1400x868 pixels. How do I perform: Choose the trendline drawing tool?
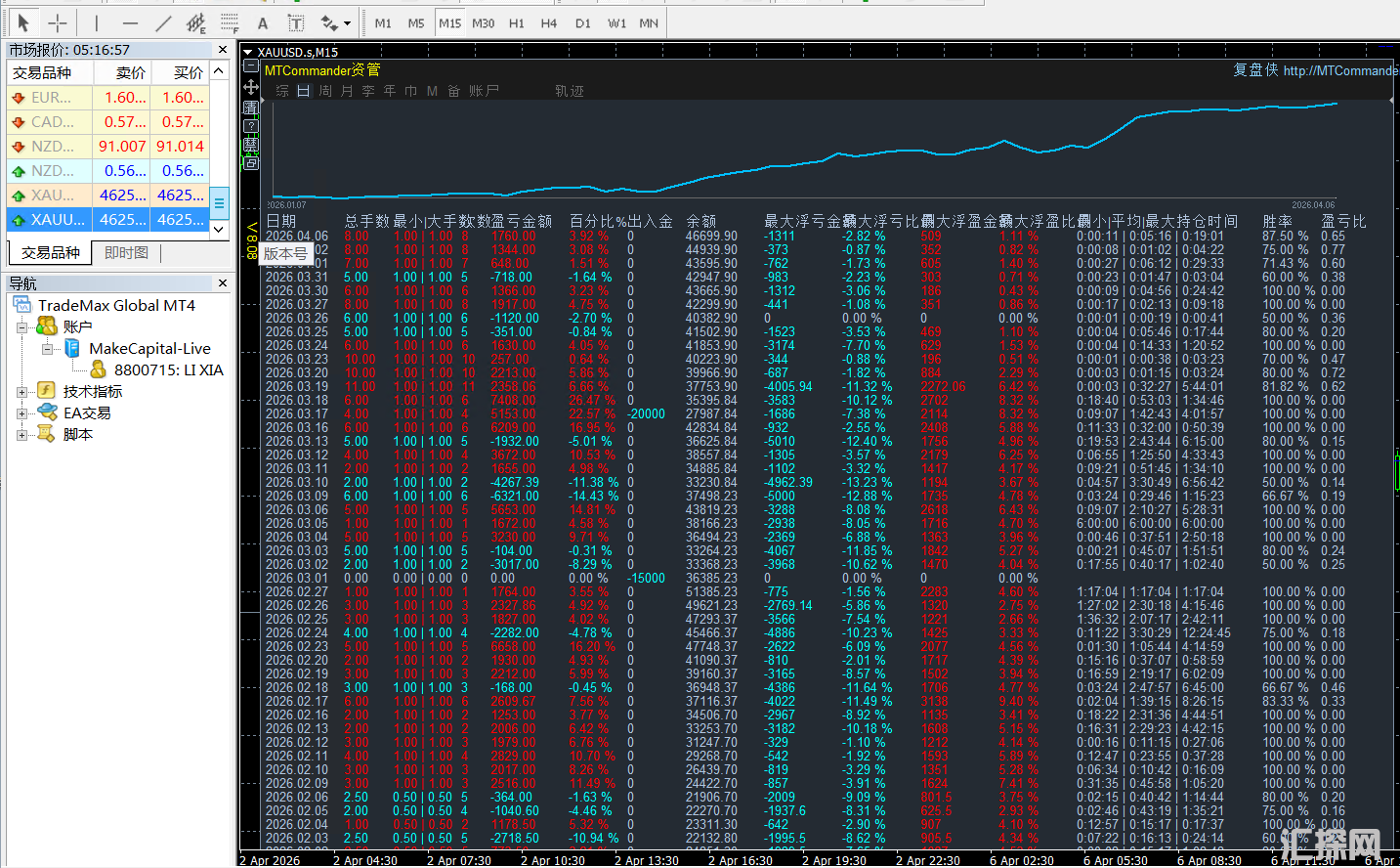tap(163, 22)
